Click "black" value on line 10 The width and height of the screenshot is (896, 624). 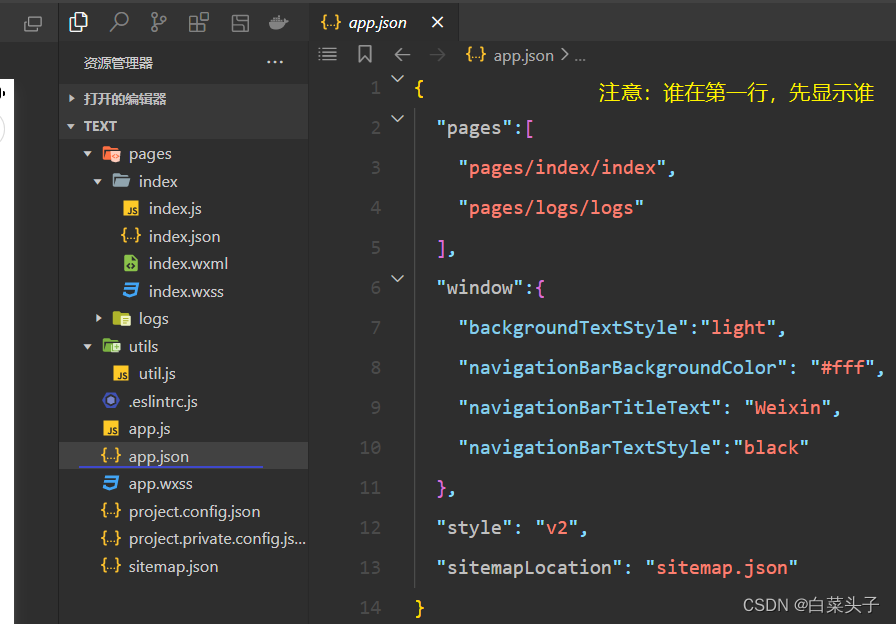pos(771,447)
